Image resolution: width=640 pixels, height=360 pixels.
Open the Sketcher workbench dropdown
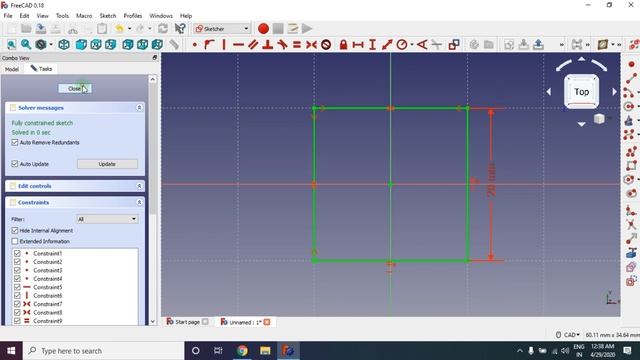coord(222,29)
